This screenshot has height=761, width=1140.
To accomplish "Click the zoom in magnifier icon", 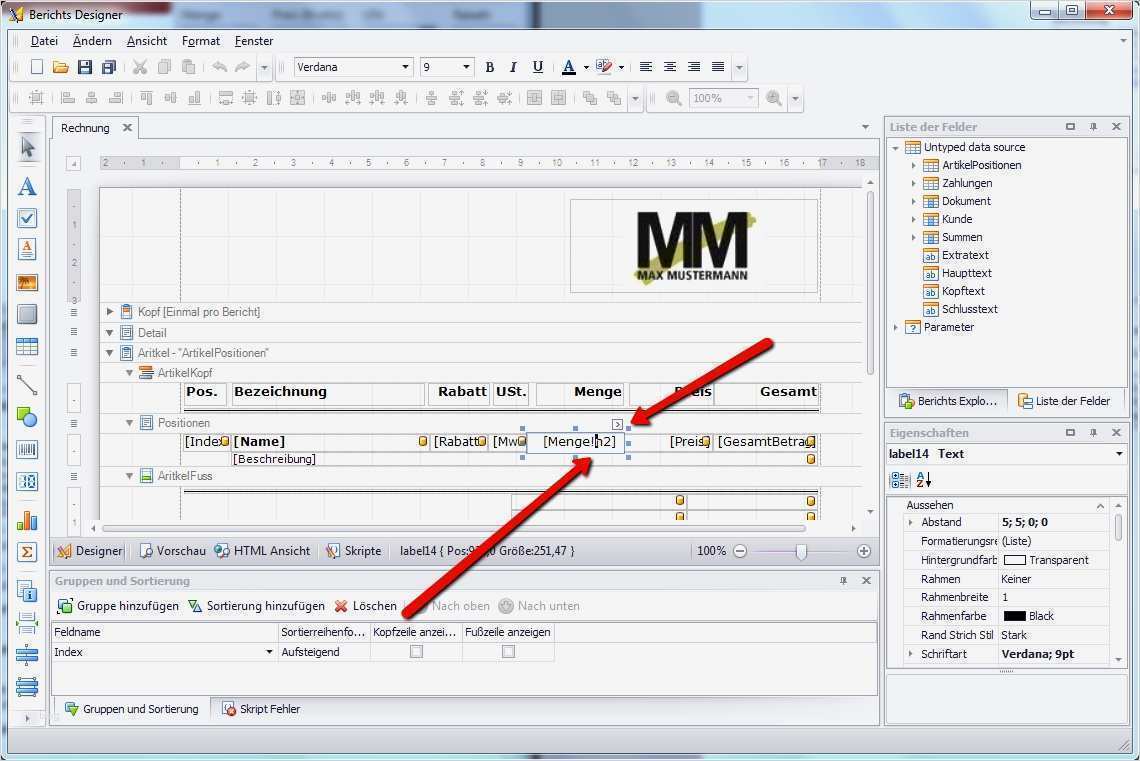I will tap(774, 98).
